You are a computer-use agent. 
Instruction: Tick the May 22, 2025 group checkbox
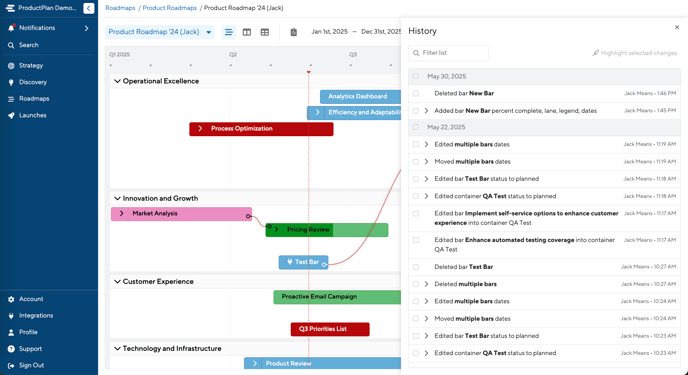click(x=416, y=127)
